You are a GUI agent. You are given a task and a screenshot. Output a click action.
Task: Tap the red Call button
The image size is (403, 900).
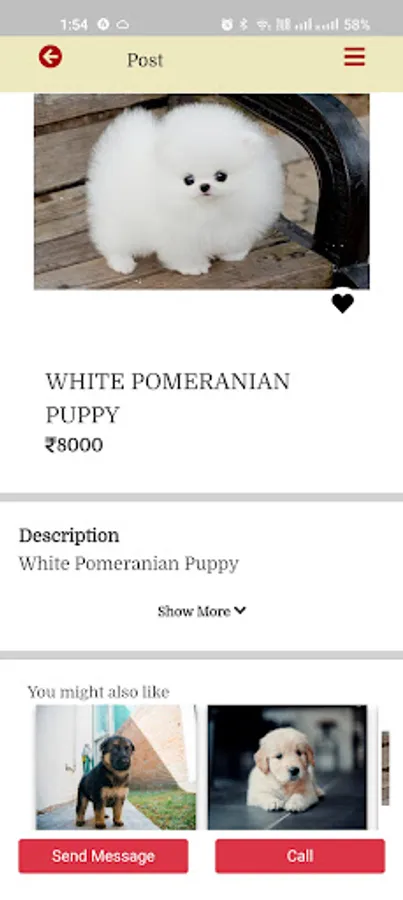click(x=300, y=856)
